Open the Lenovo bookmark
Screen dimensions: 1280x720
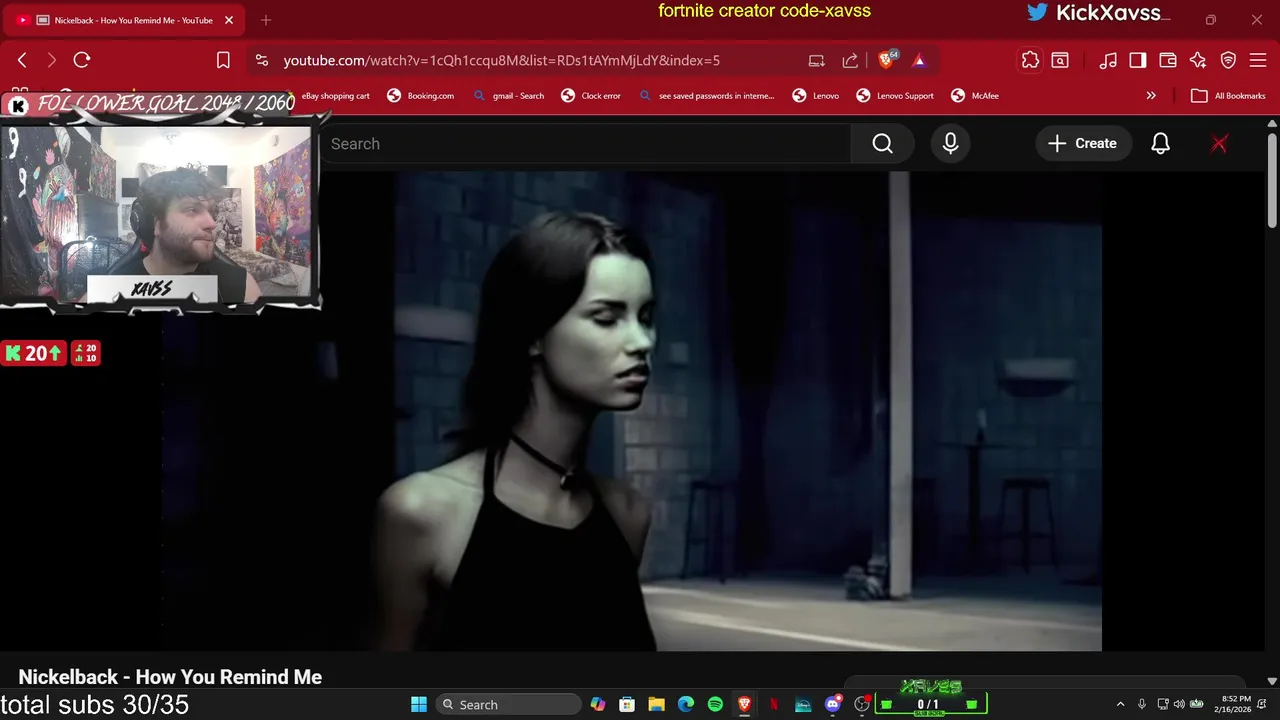pyautogui.click(x=816, y=96)
